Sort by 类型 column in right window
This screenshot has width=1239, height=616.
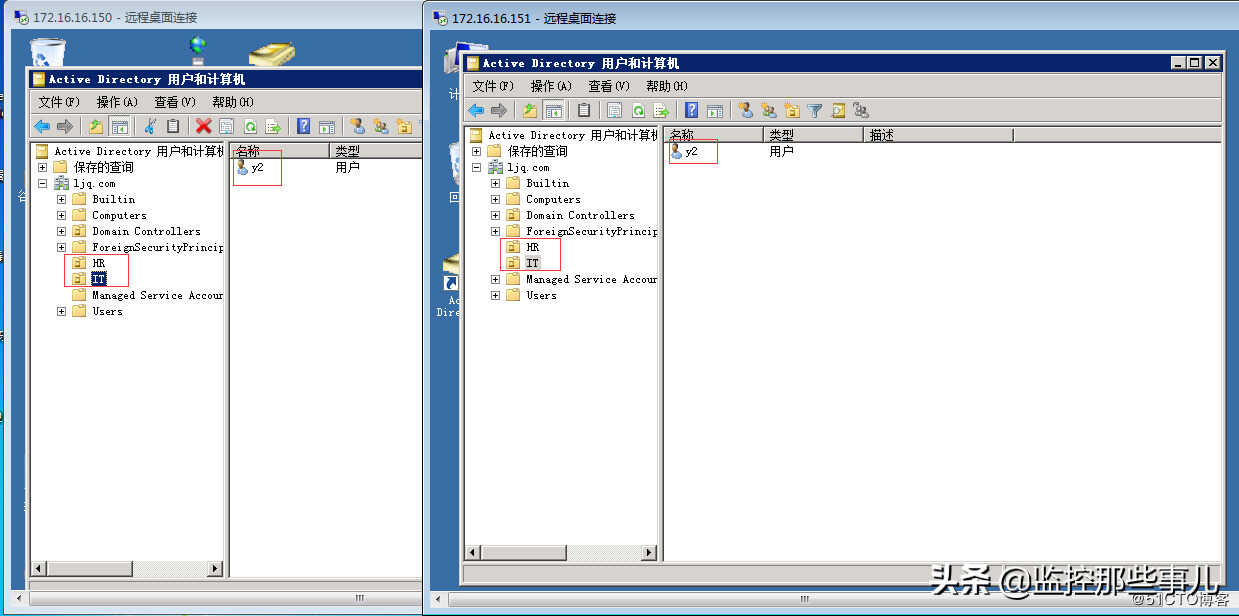(x=813, y=135)
